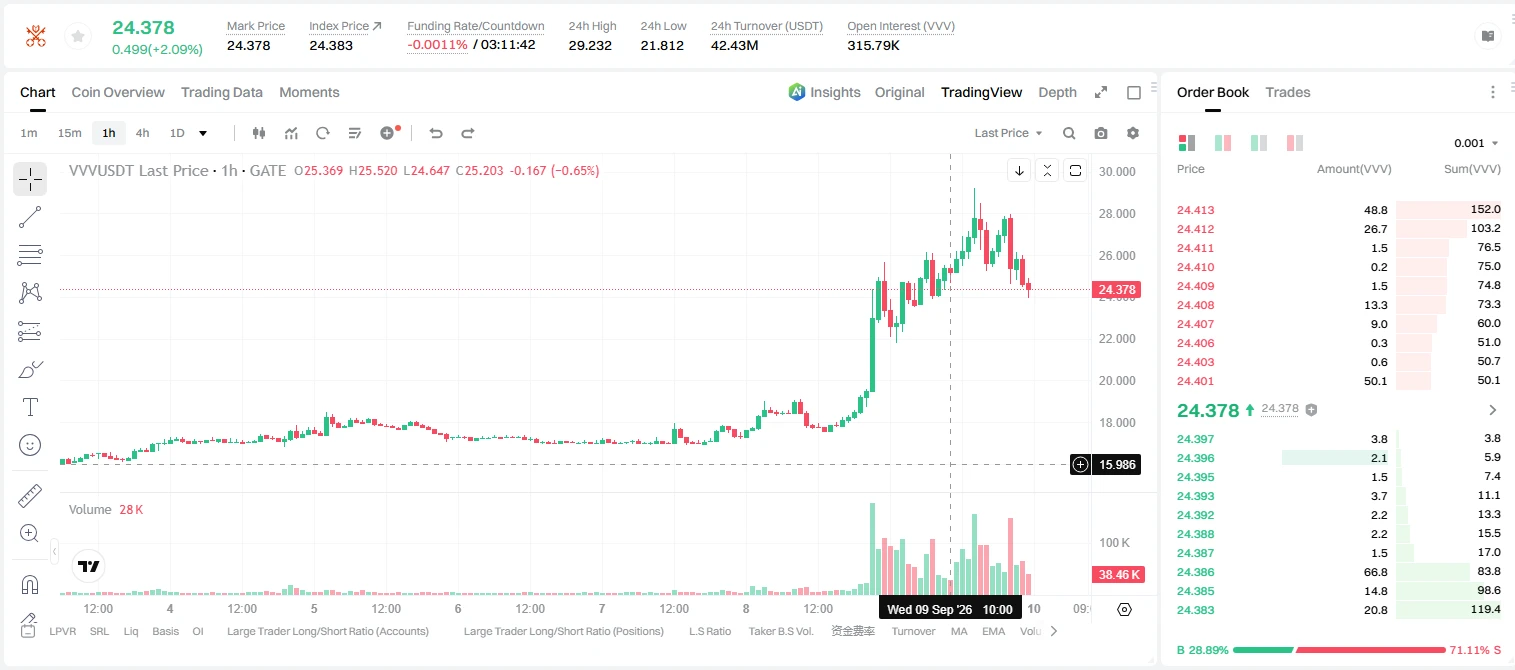
Task: Select the crosshair cursor tool
Action: [30, 179]
